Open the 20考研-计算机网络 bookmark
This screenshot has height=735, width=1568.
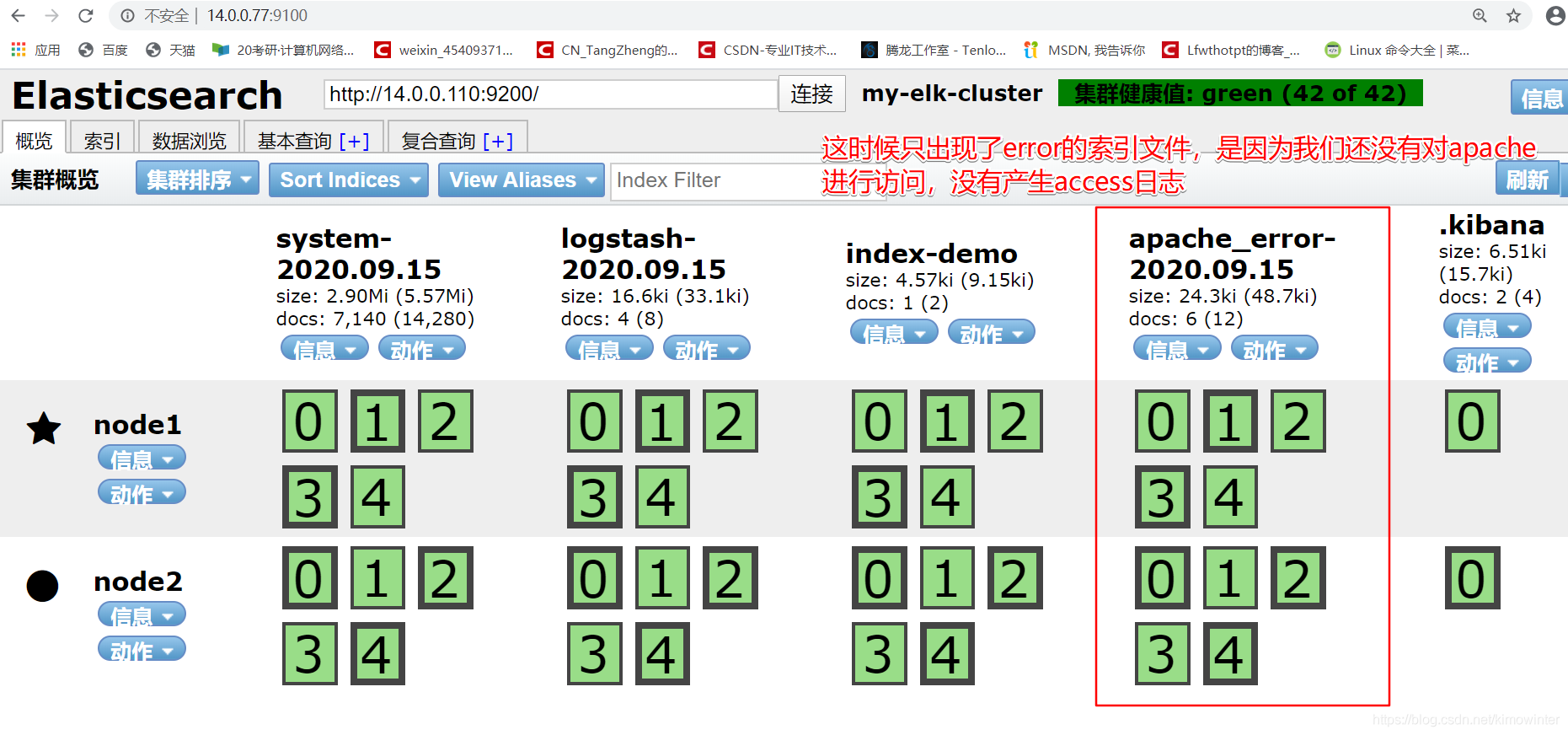point(283,50)
